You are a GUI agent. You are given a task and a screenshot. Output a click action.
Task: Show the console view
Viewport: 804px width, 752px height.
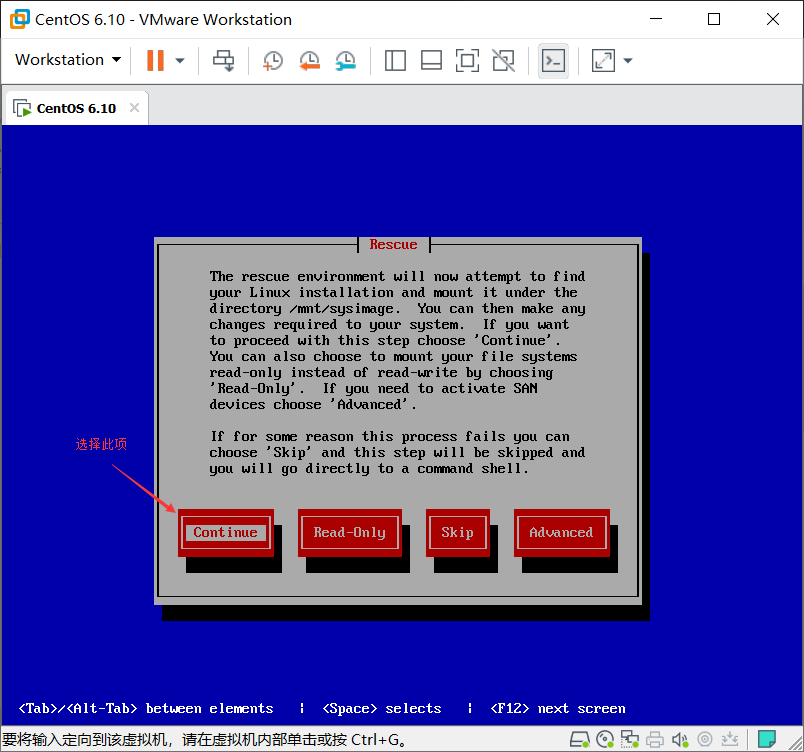click(553, 61)
